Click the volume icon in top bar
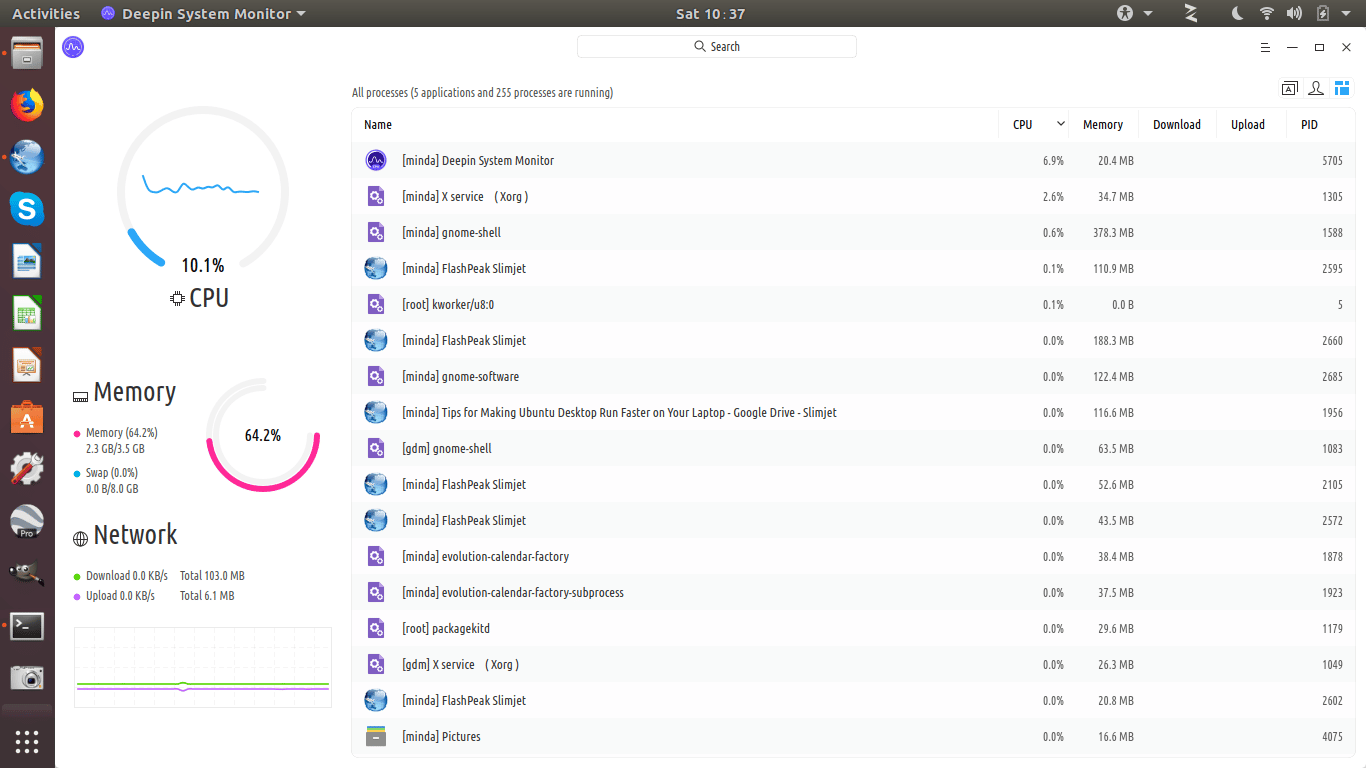The height and width of the screenshot is (768, 1366). pyautogui.click(x=1294, y=13)
